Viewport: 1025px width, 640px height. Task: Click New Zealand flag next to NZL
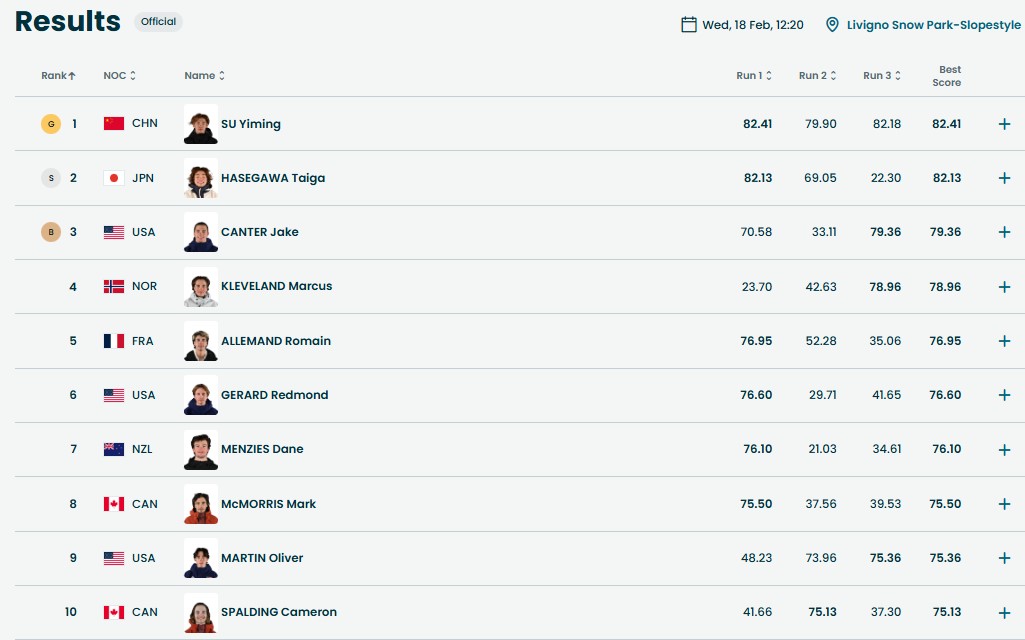(x=114, y=449)
